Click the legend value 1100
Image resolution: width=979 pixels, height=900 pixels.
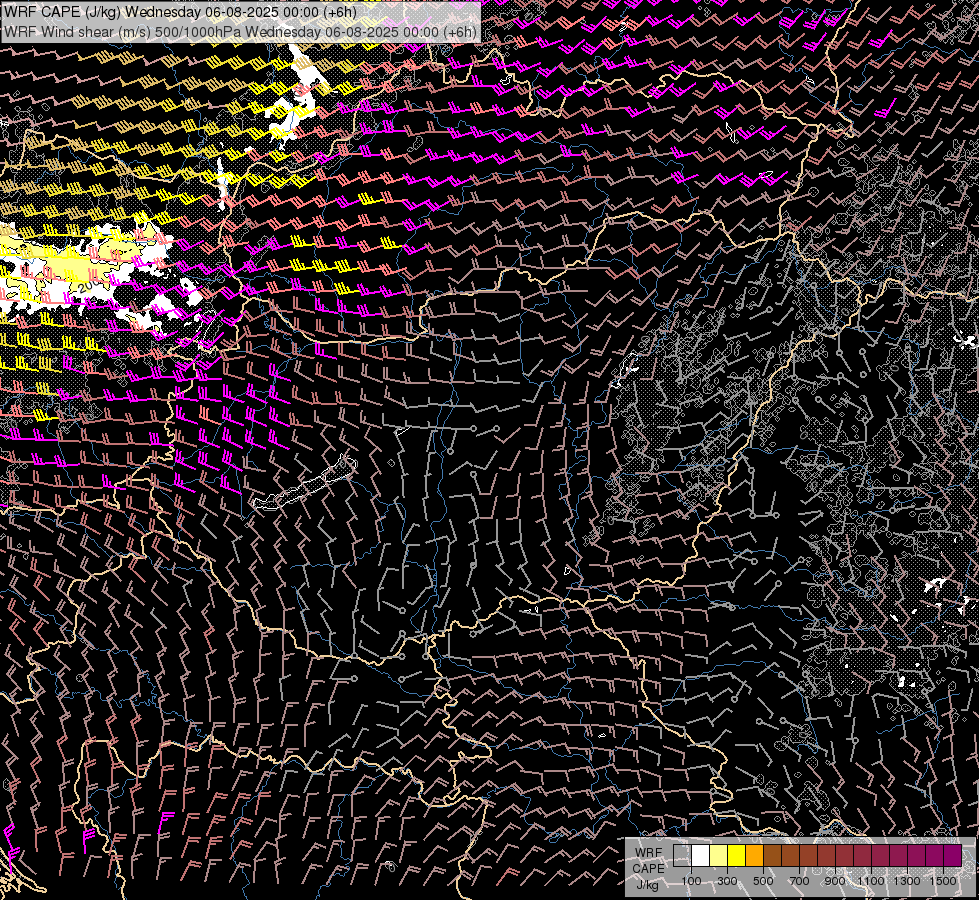[871, 881]
